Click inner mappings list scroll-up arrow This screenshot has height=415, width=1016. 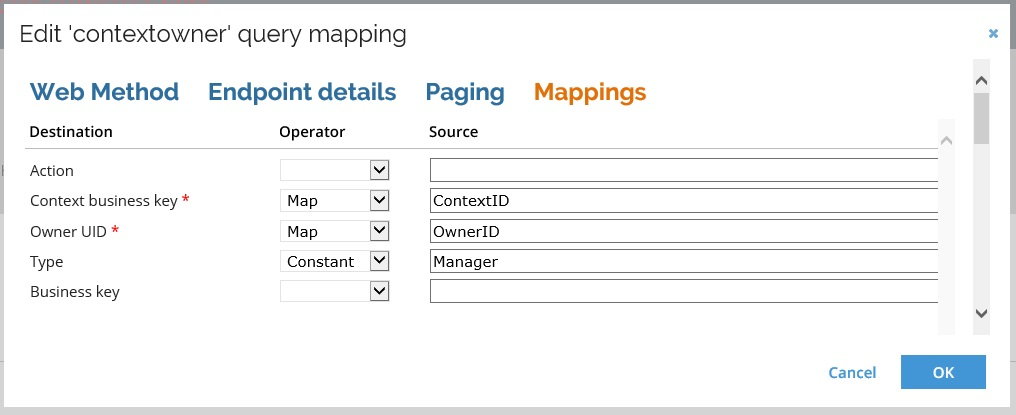click(947, 140)
